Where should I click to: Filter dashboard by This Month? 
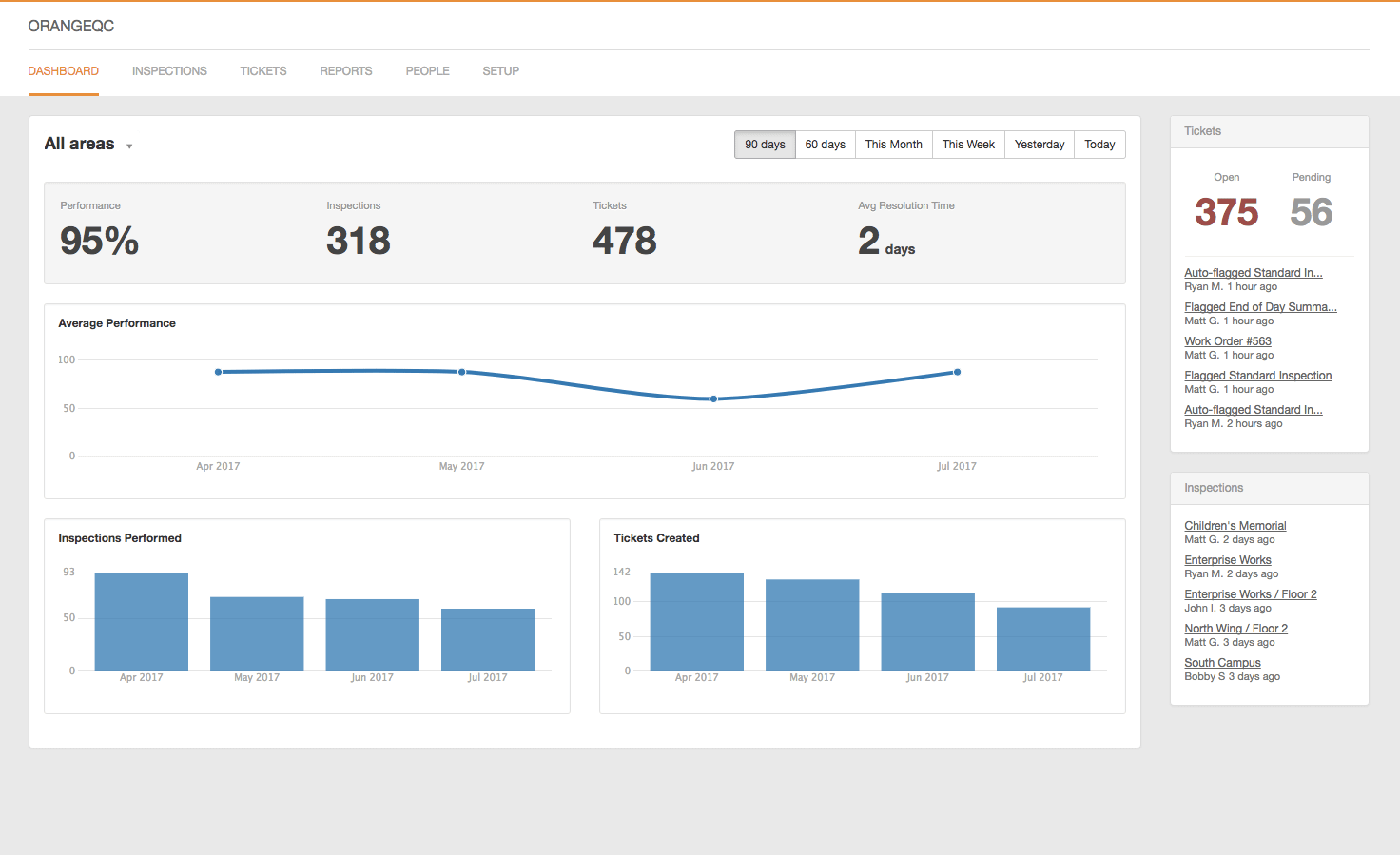[893, 144]
